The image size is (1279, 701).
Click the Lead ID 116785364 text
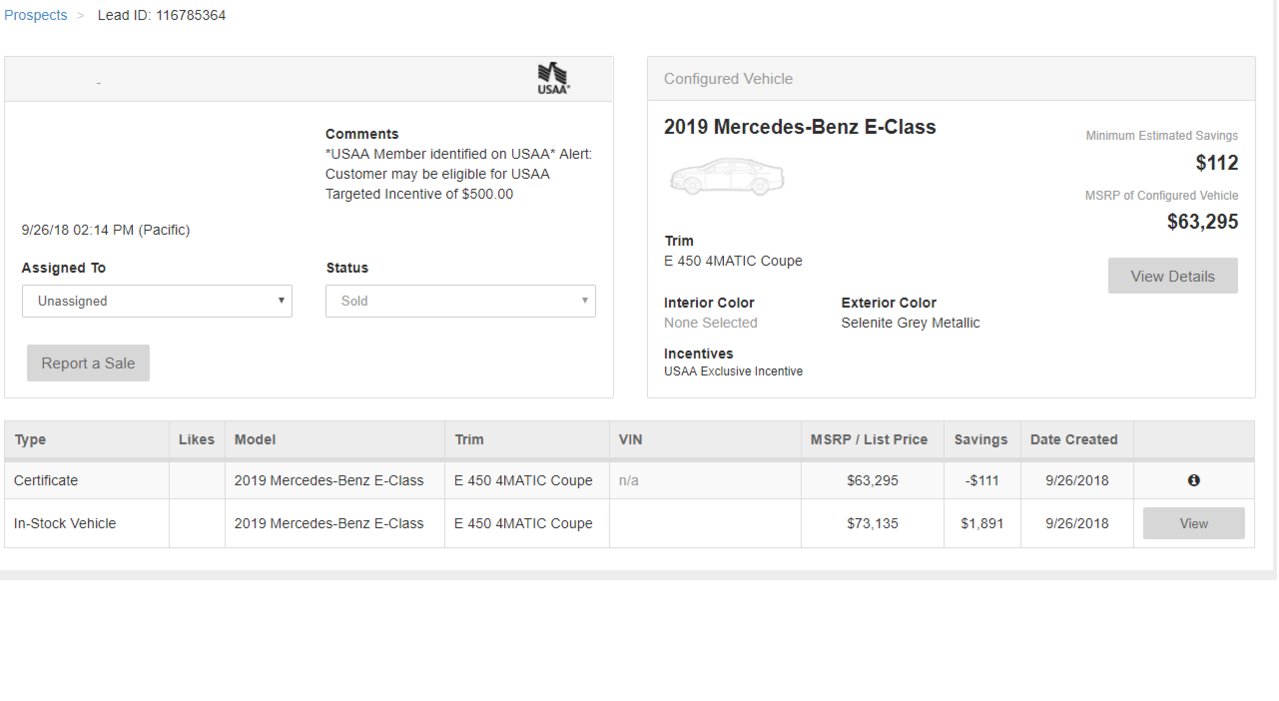coord(161,15)
